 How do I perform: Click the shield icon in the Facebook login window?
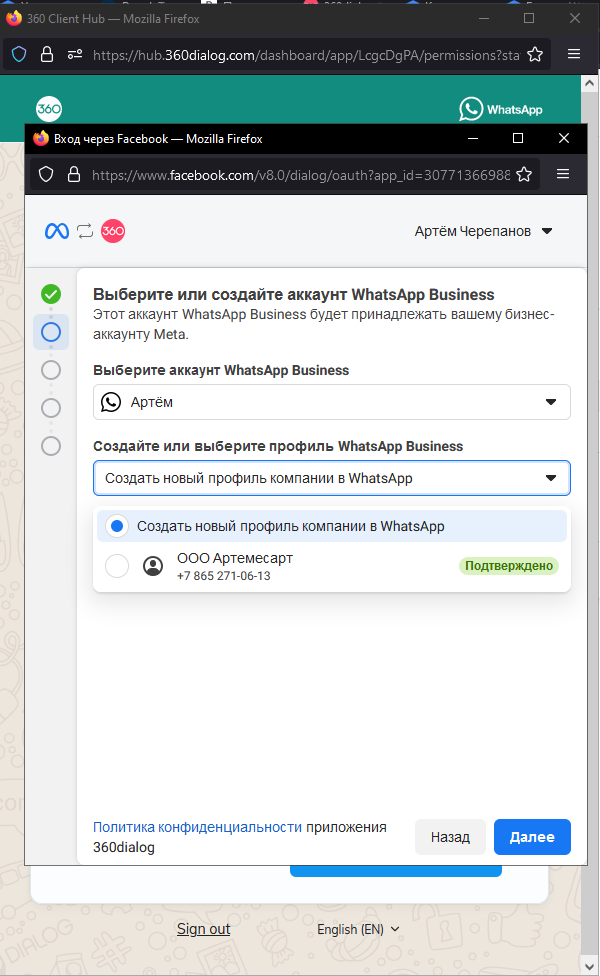46,174
